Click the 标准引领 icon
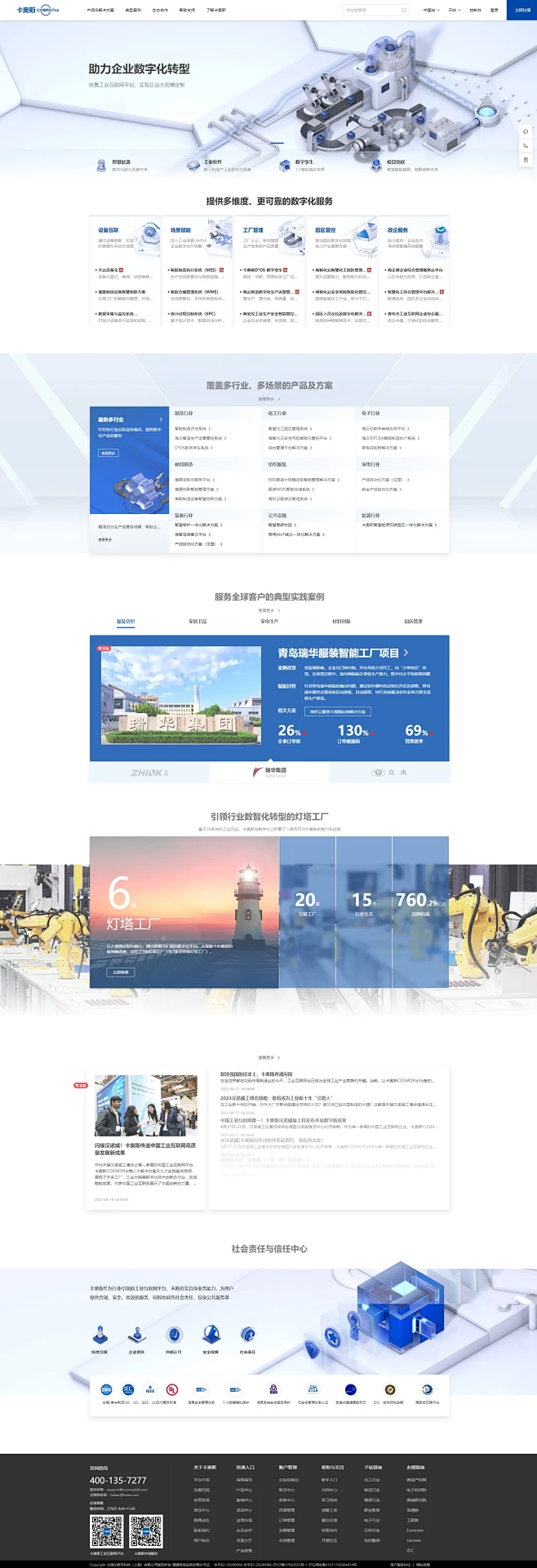The image size is (537, 1568). (100, 1335)
